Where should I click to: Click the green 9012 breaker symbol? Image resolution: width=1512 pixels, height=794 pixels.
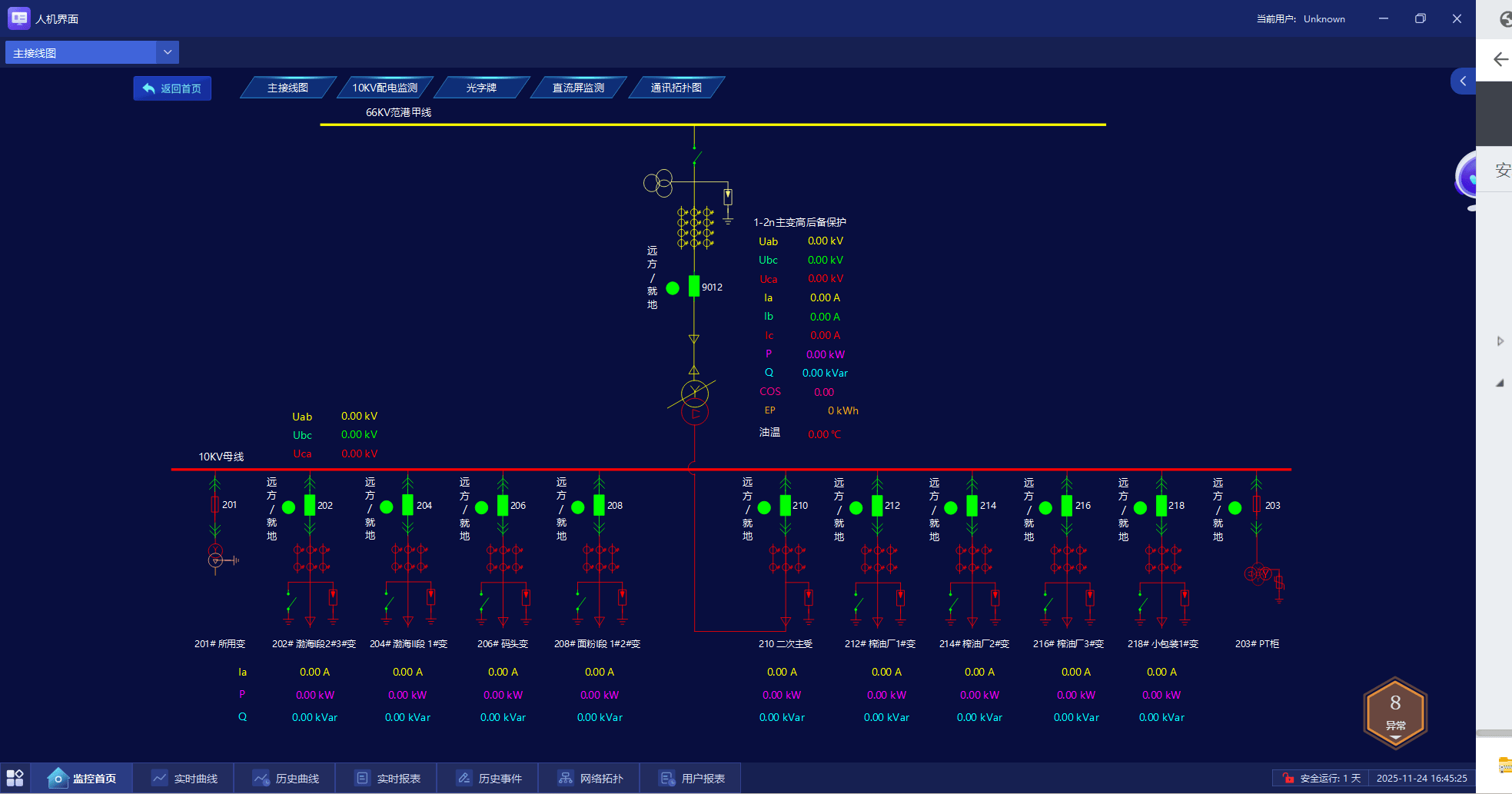[693, 287]
